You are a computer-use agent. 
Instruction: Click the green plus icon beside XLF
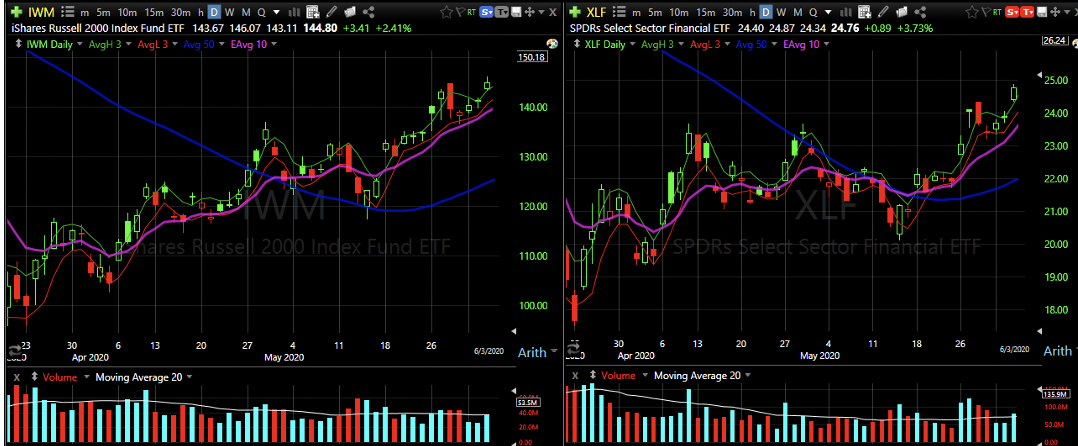(575, 12)
